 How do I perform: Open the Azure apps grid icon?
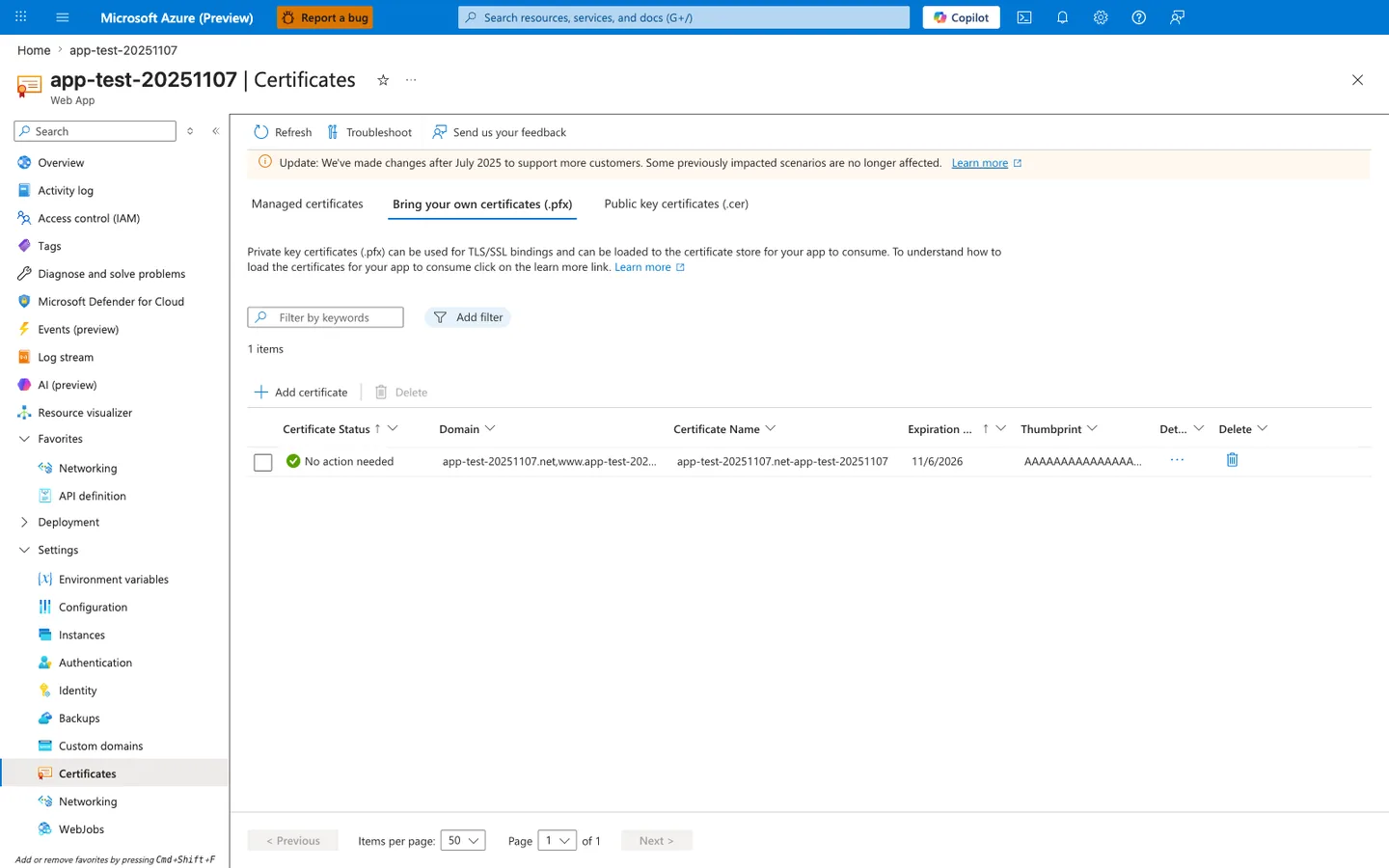point(21,17)
